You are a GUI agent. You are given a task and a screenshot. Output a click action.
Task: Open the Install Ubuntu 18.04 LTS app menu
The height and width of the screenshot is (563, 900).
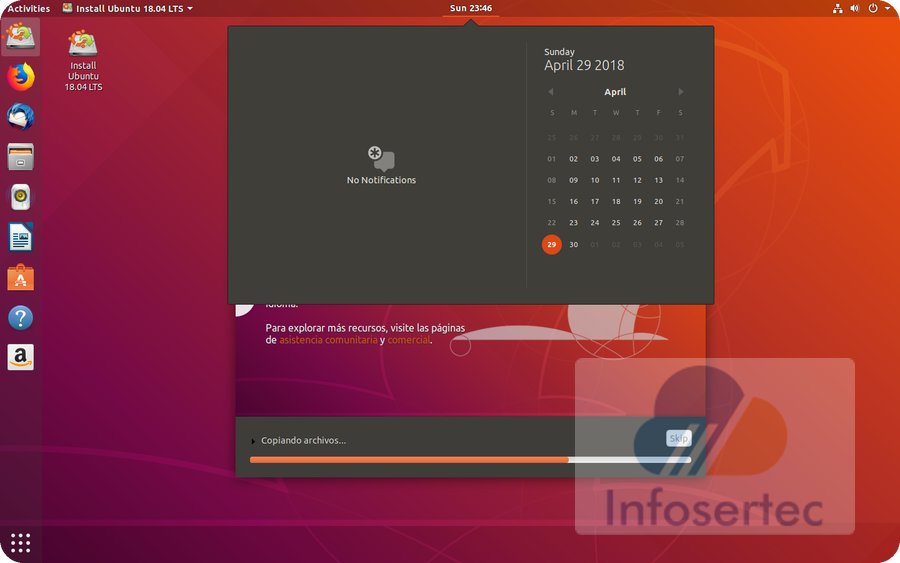[x=128, y=8]
